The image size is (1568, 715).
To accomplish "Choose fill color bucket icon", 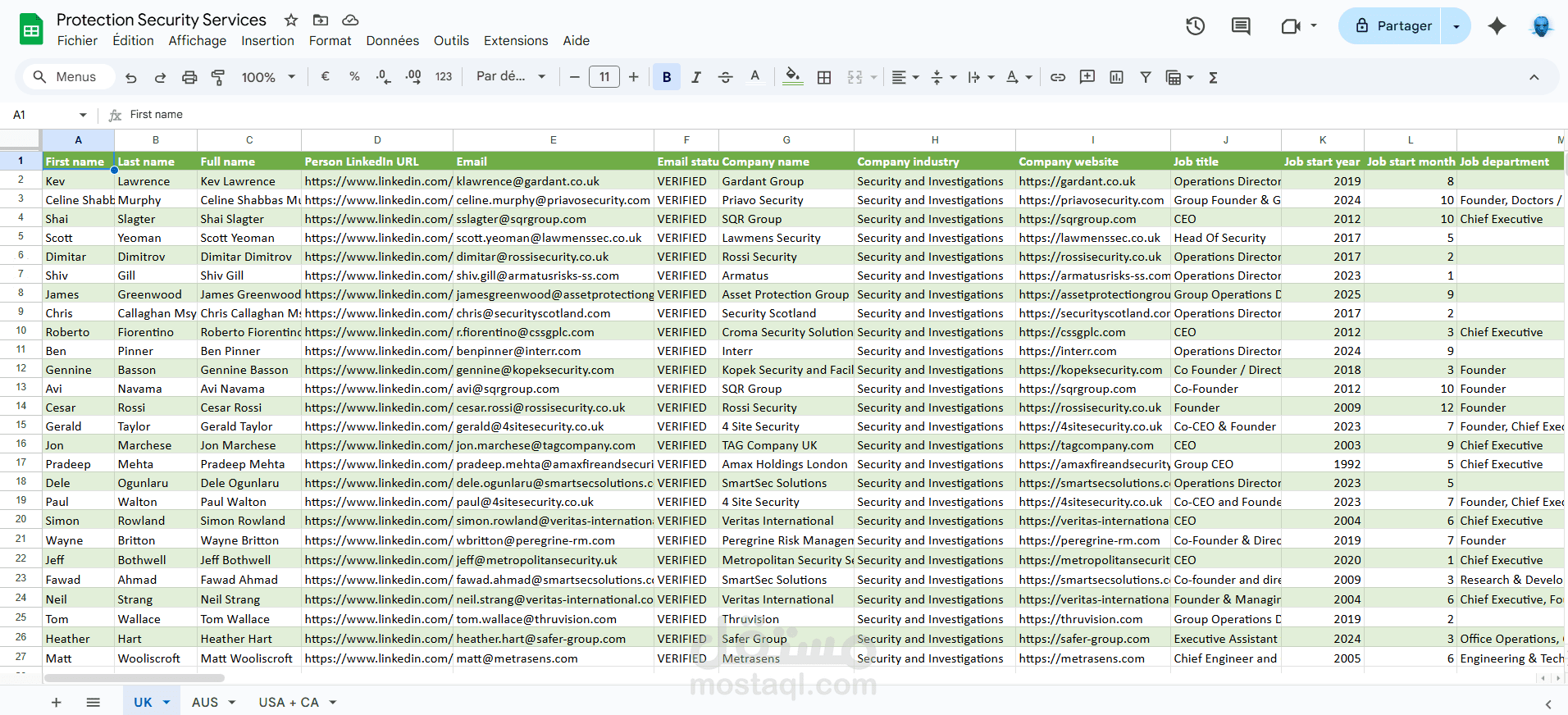I will [x=793, y=77].
